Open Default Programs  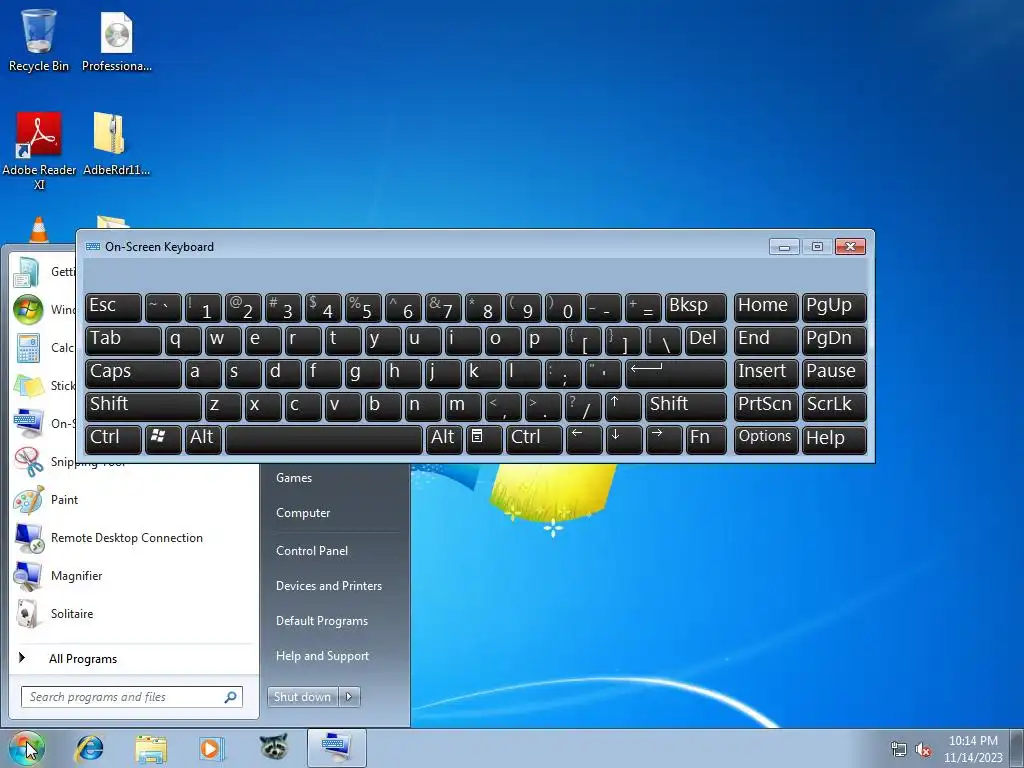[x=322, y=622]
